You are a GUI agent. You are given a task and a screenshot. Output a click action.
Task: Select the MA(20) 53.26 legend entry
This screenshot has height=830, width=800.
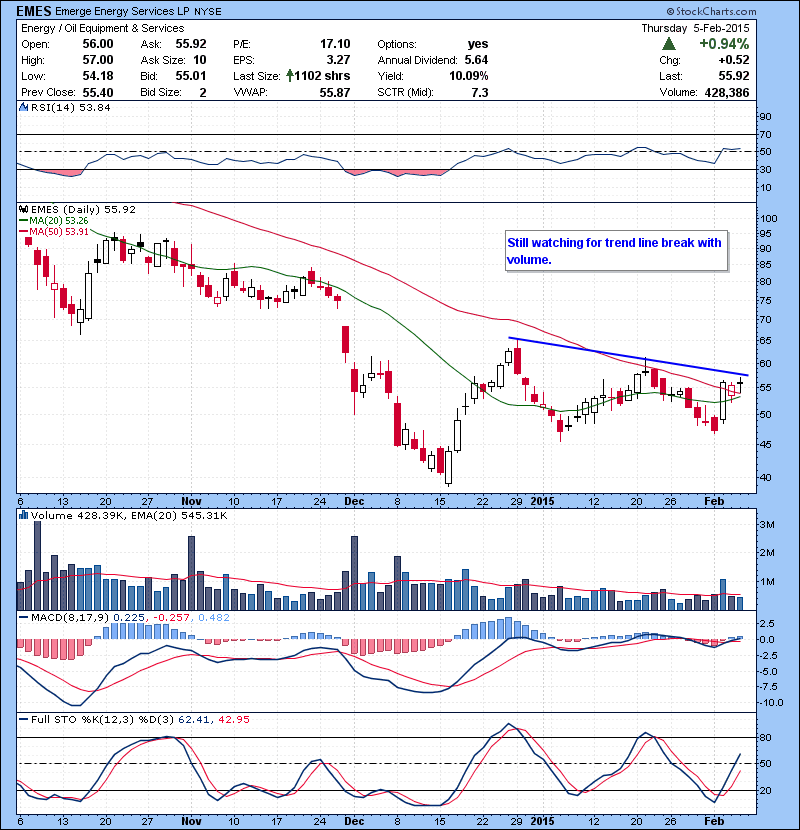coord(54,221)
